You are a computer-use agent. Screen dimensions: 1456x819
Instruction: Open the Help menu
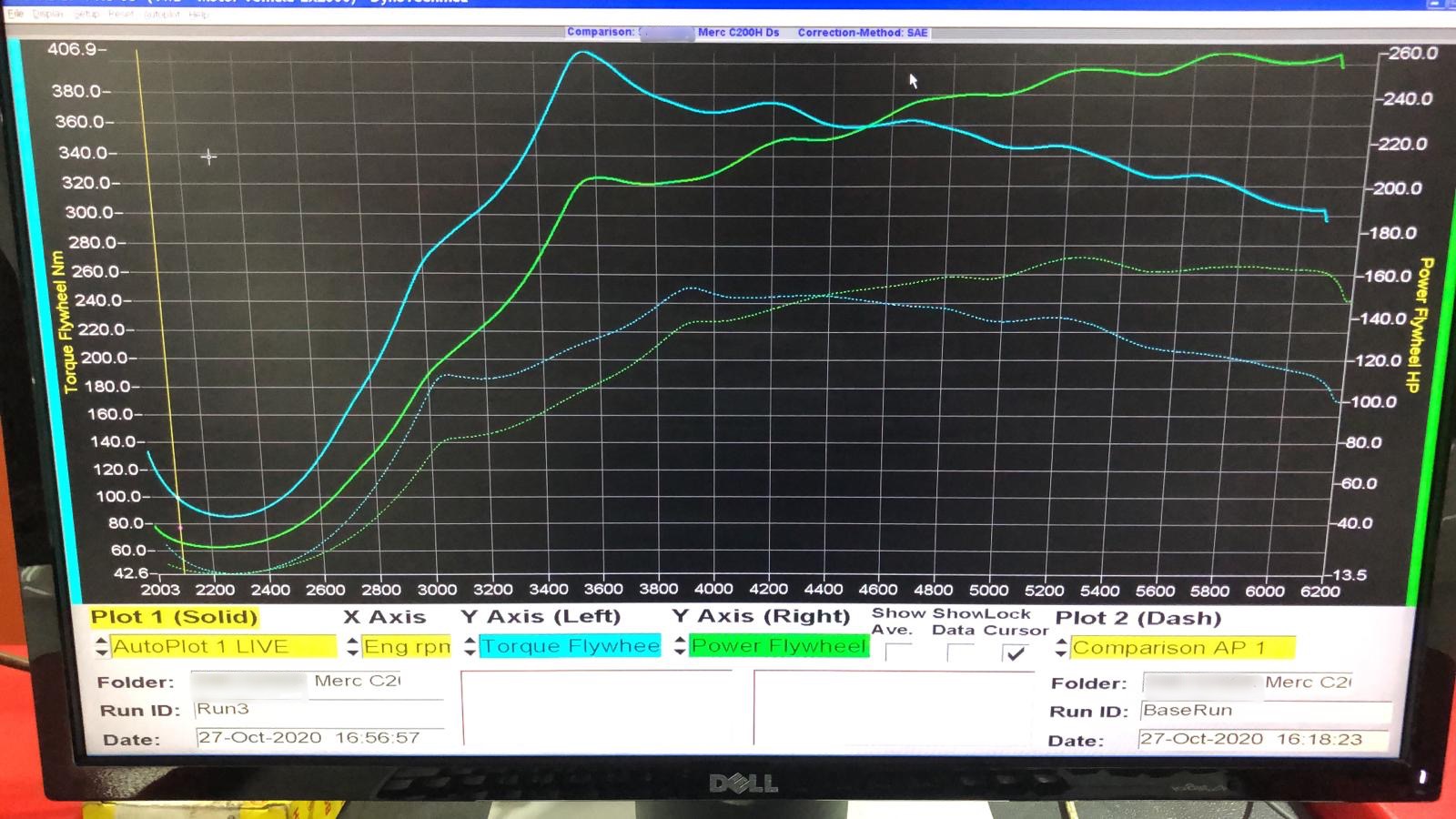coord(199,15)
